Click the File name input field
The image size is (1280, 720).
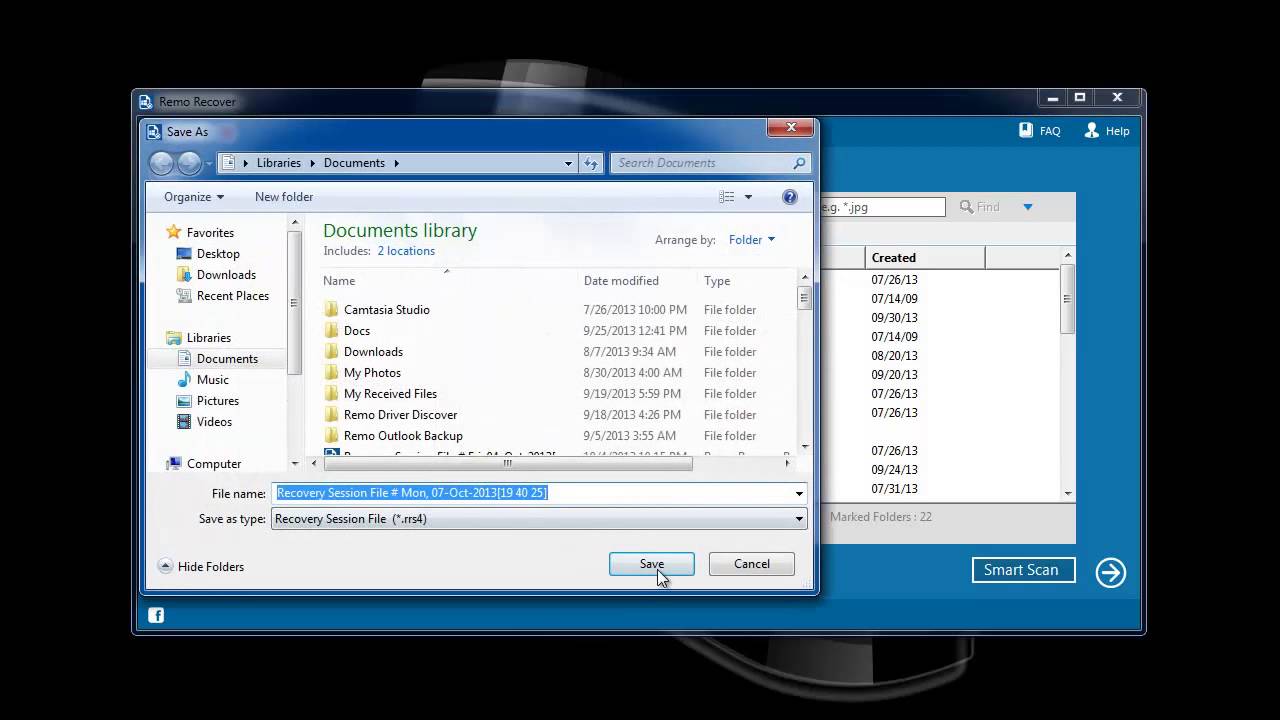531,493
